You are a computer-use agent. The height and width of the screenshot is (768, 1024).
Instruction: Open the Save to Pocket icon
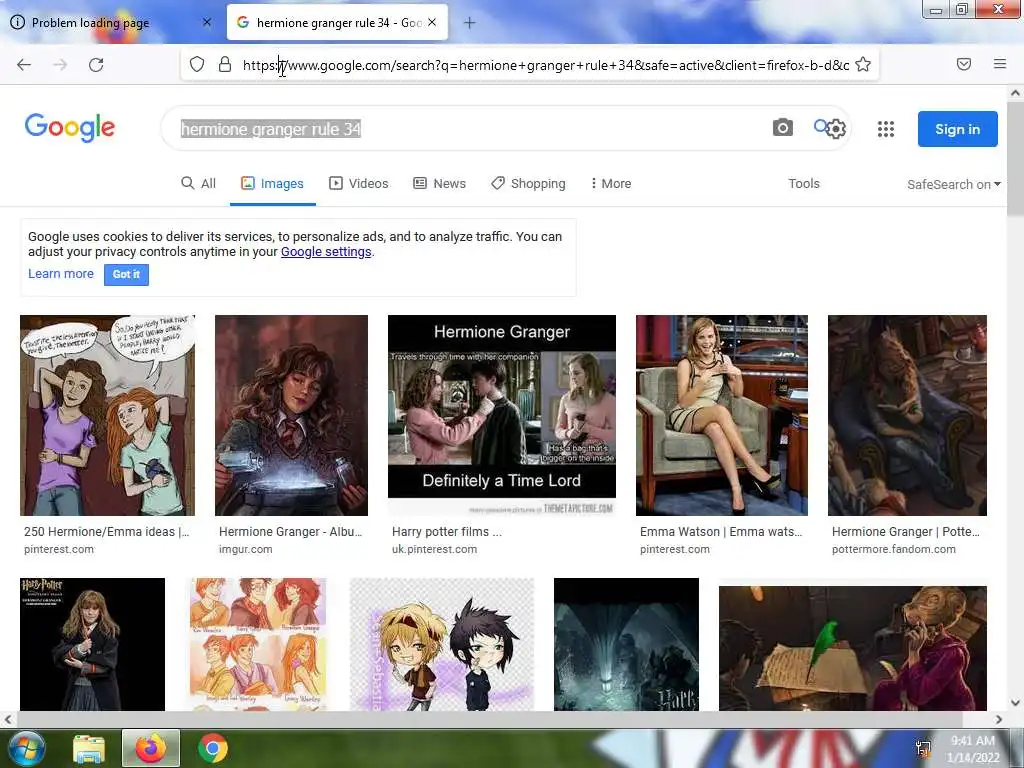click(x=963, y=64)
